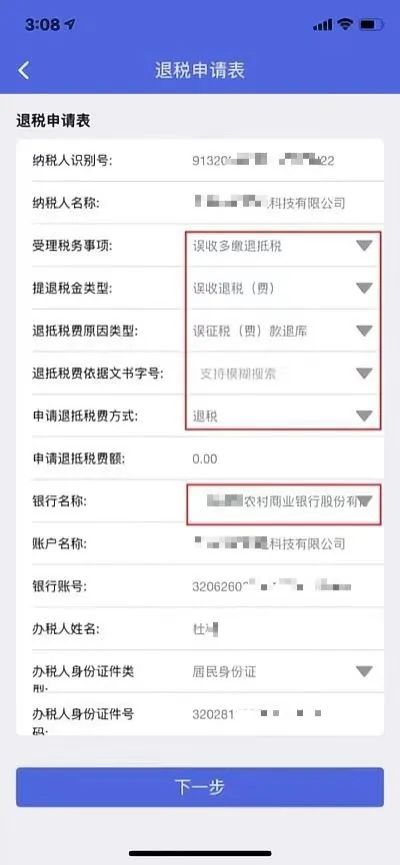This screenshot has height=865, width=400.
Task: Tap the battery icon in status bar
Action: [370, 25]
